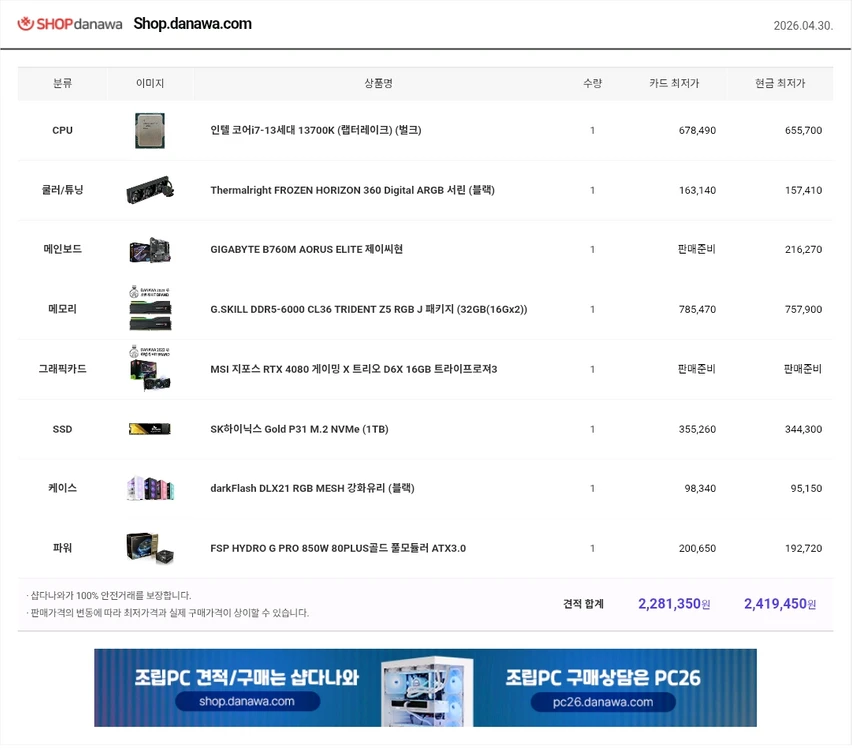This screenshot has height=750, width=852.
Task: Click FSP HYDRO G PRO 850W name
Action: [x=338, y=548]
